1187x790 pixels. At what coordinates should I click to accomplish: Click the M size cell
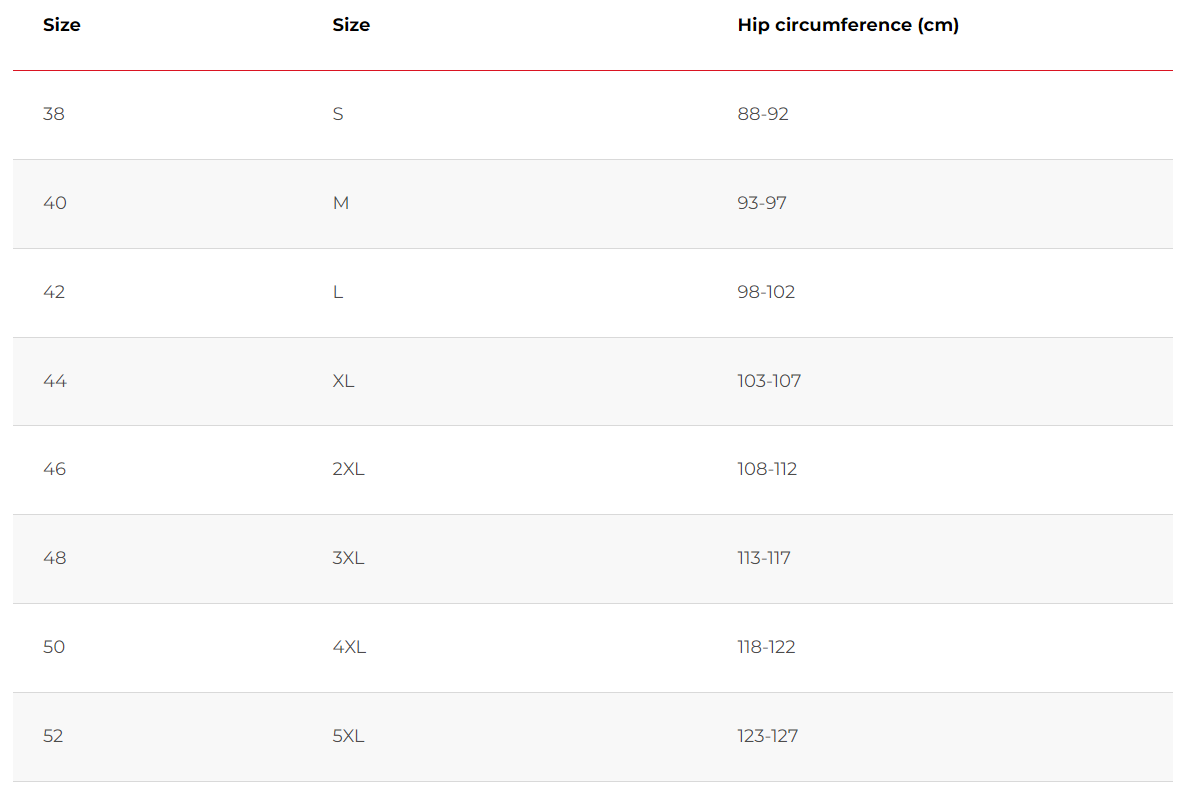[341, 203]
